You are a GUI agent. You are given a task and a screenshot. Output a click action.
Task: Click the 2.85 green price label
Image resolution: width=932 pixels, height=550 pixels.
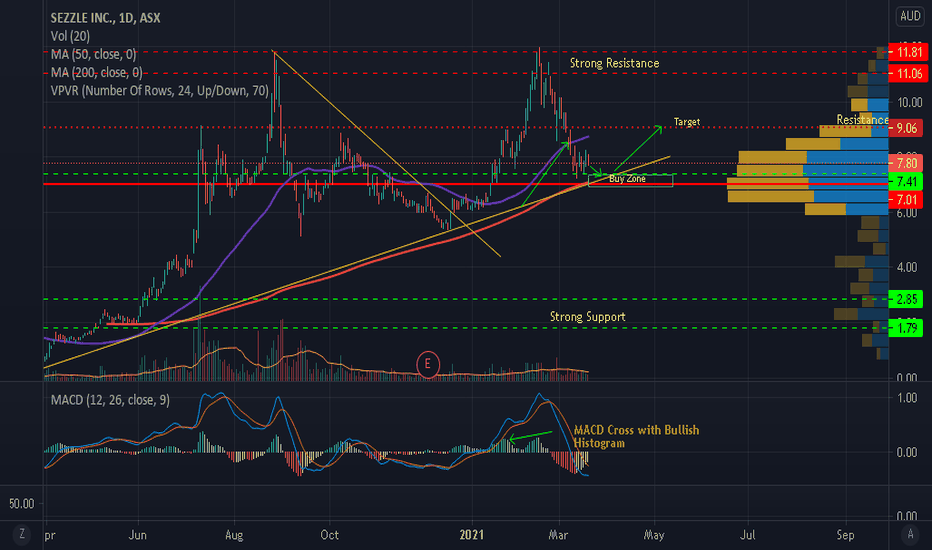(x=906, y=299)
